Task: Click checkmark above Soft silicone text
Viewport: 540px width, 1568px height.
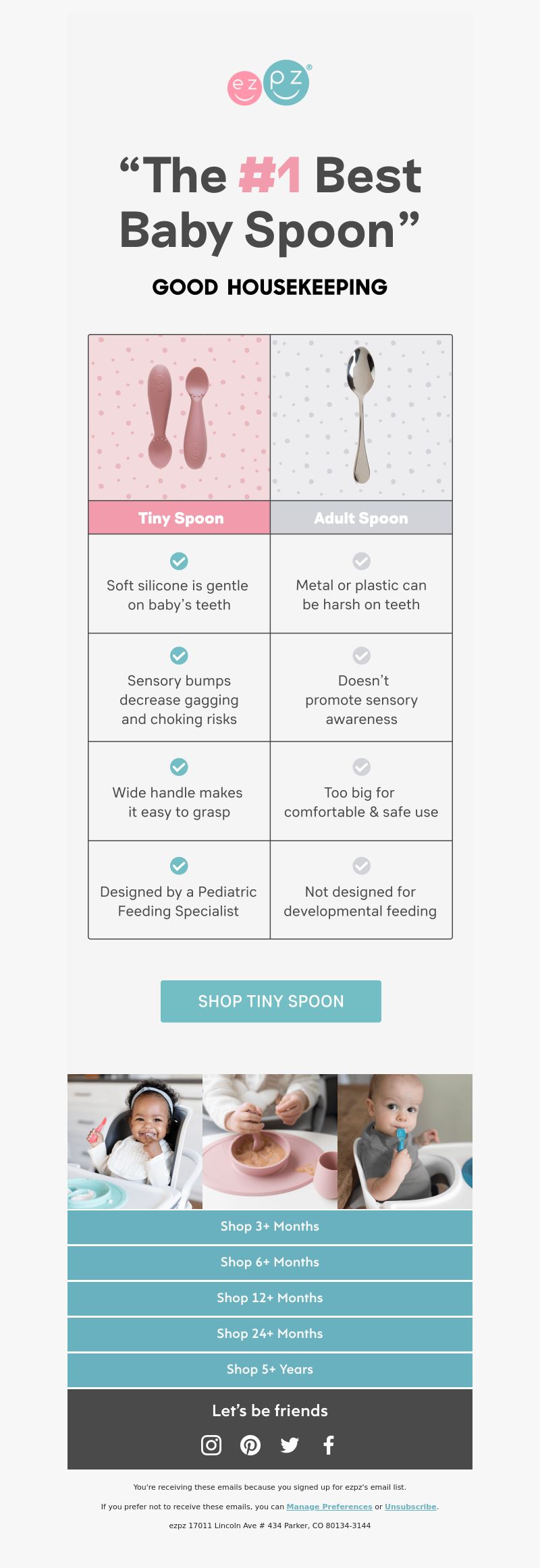Action: (x=179, y=561)
